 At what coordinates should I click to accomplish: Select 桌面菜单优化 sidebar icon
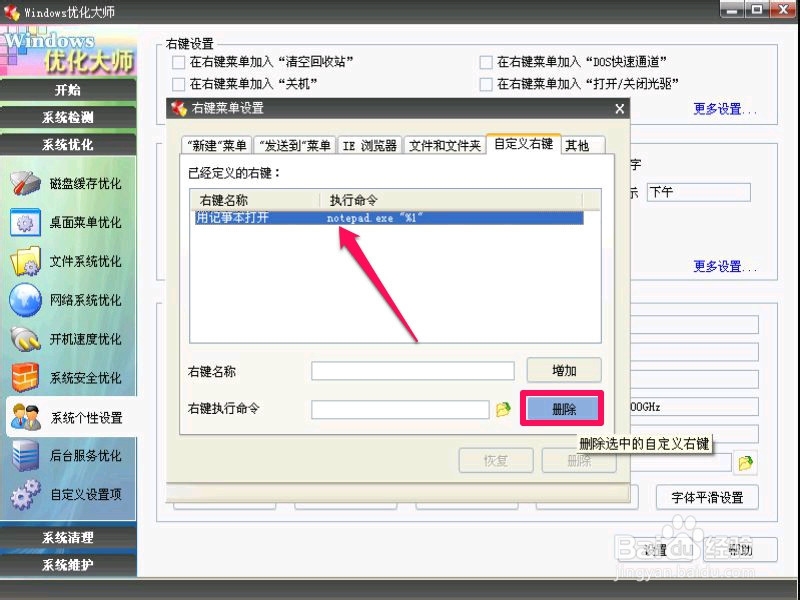[26, 222]
